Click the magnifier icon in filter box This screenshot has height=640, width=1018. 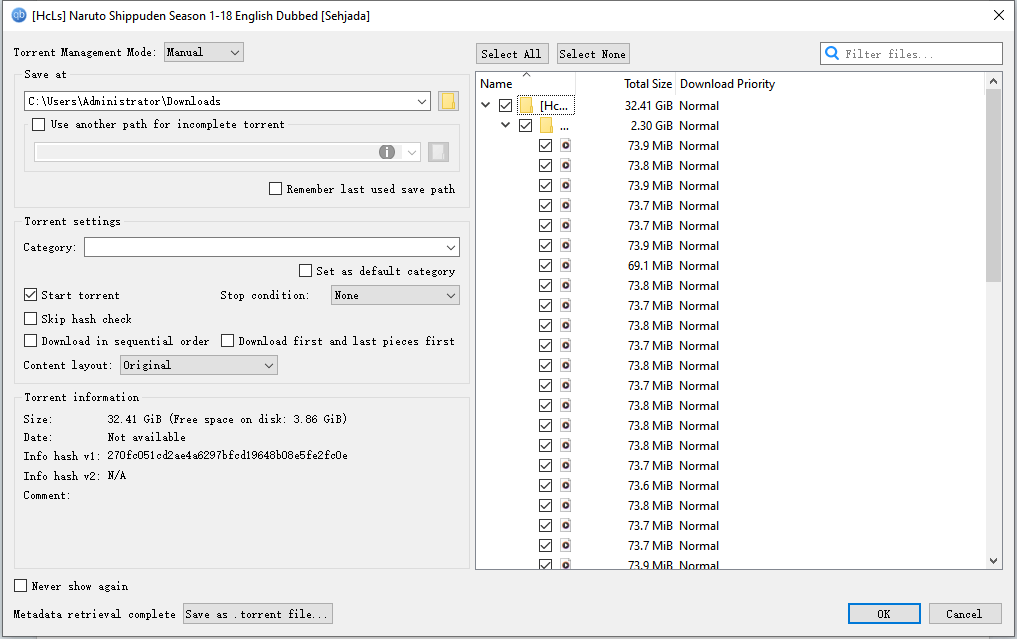coord(832,54)
